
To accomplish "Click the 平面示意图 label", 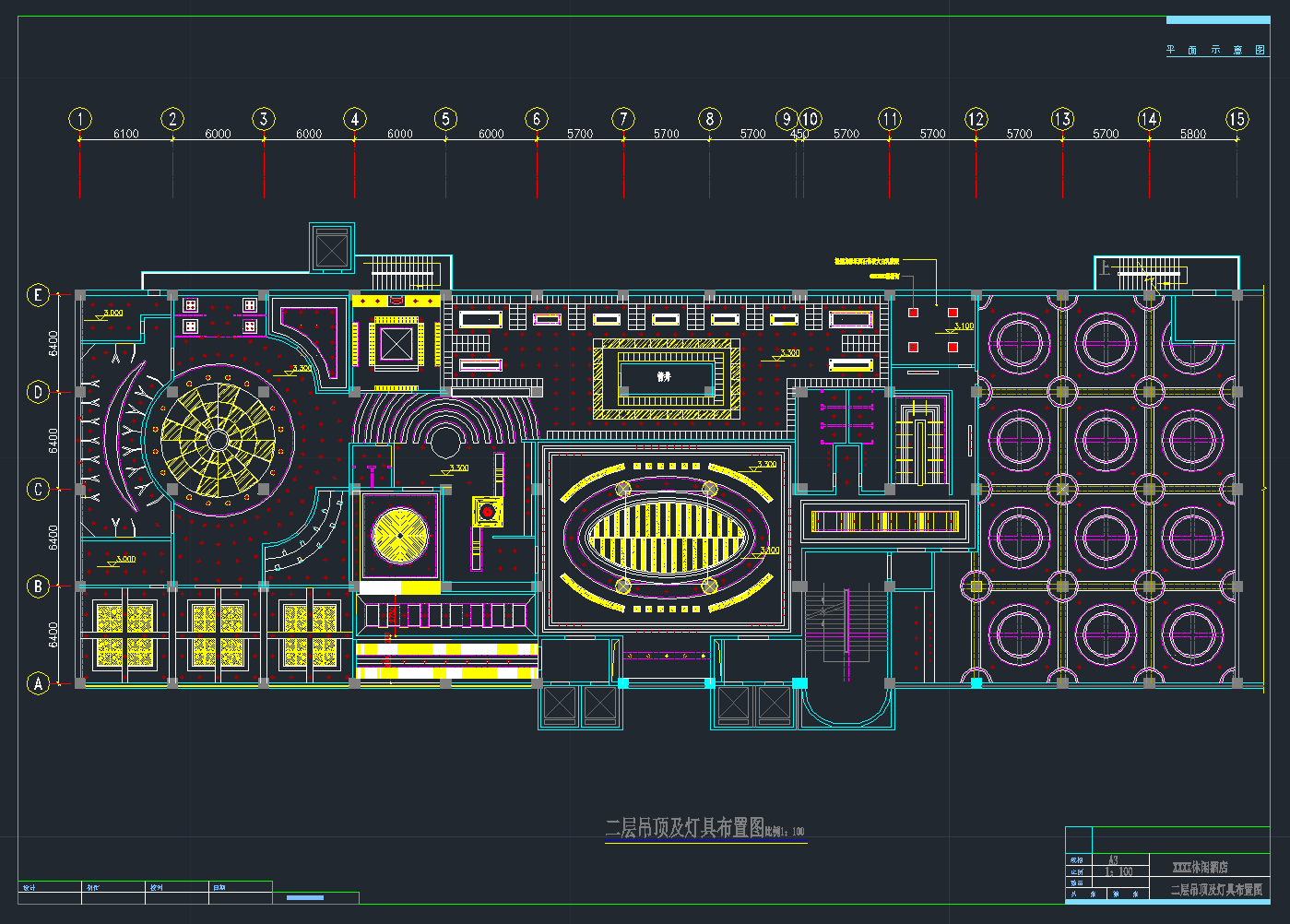I will point(1215,51).
